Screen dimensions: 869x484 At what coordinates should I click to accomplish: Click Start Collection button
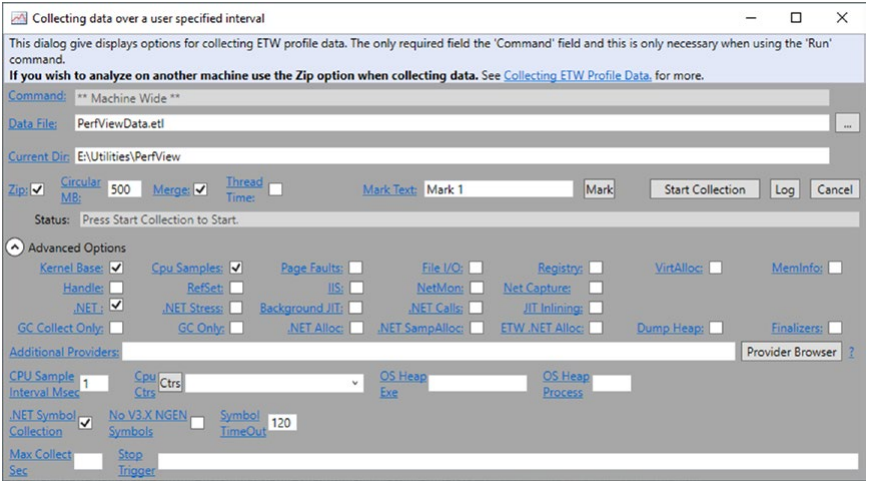[x=704, y=190]
